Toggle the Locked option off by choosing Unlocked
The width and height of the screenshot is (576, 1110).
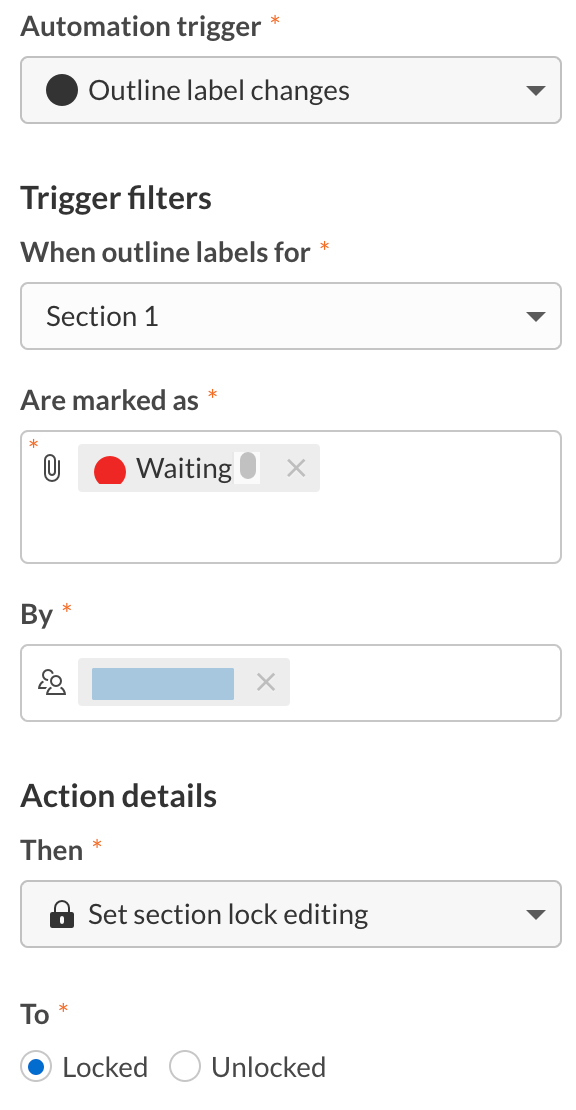pyautogui.click(x=185, y=1067)
